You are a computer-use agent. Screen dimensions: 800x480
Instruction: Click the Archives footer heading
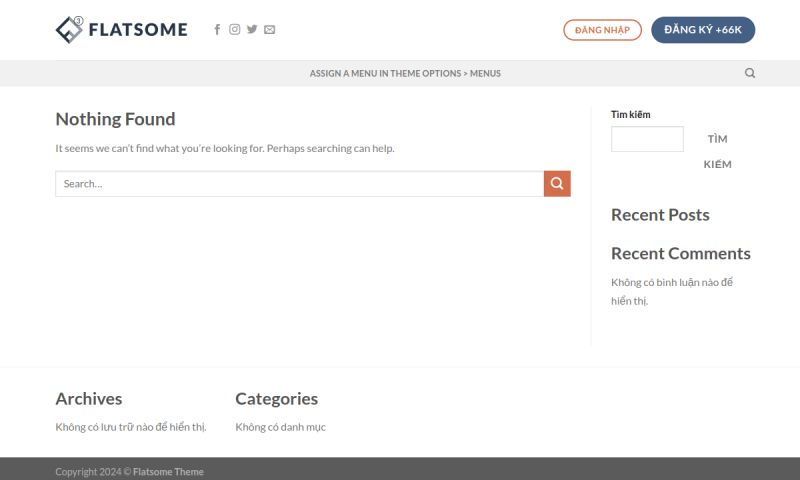pos(89,399)
